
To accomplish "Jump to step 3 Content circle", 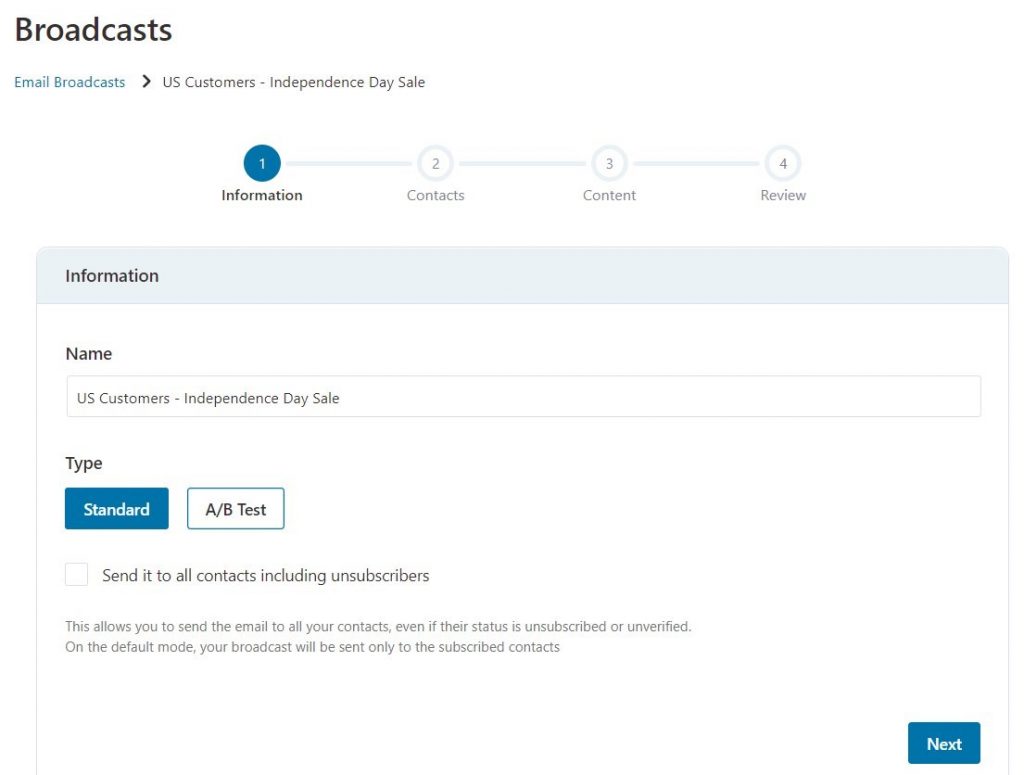I will (x=609, y=163).
